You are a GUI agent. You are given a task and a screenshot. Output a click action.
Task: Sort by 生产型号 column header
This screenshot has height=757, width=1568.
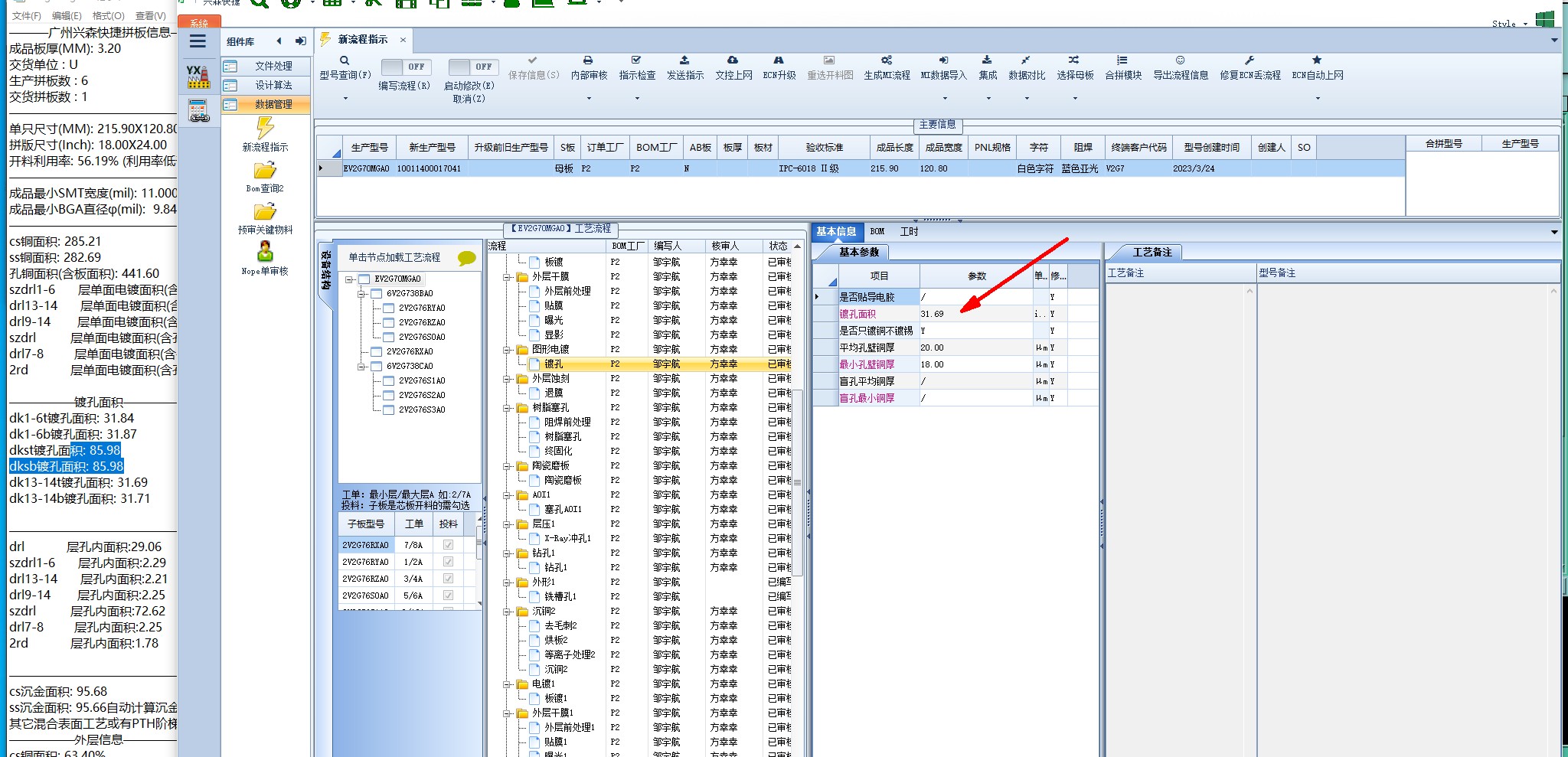pyautogui.click(x=369, y=147)
